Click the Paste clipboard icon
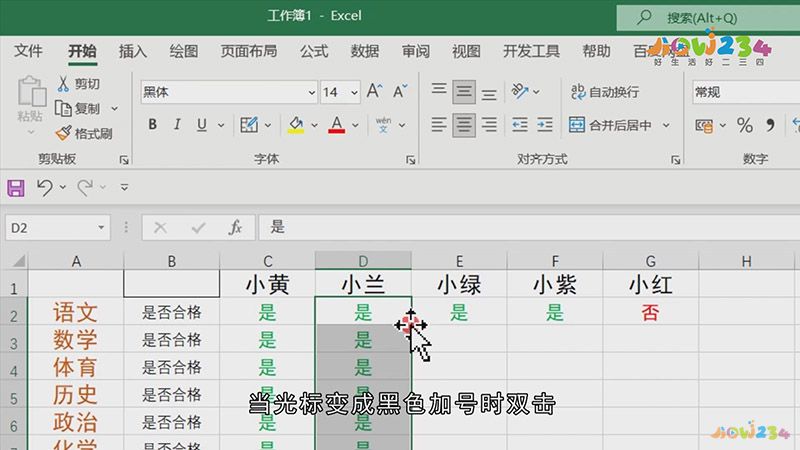The width and height of the screenshot is (800, 450). pyautogui.click(x=31, y=91)
